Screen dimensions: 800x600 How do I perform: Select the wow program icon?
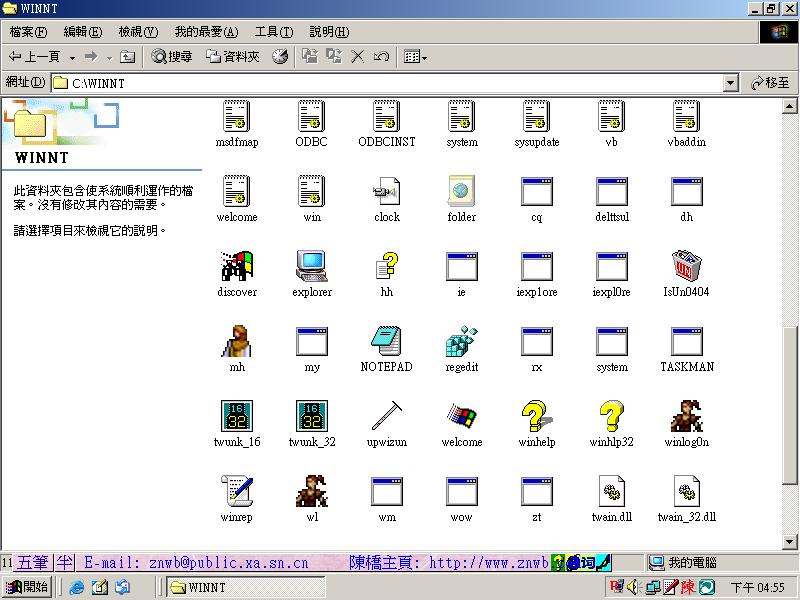point(462,491)
